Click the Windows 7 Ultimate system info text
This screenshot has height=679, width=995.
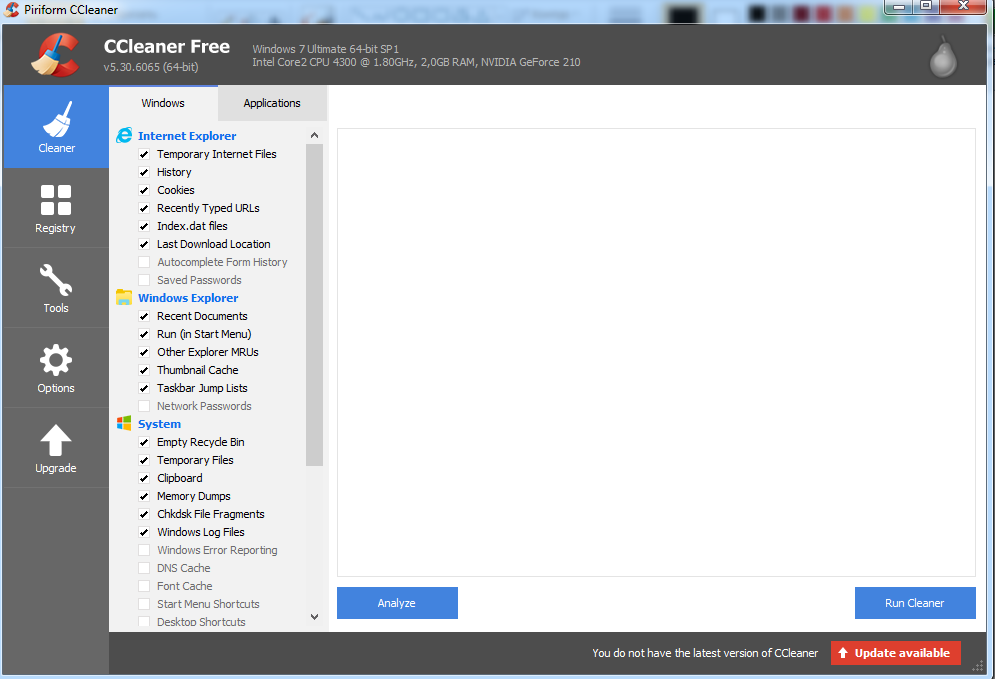[326, 49]
